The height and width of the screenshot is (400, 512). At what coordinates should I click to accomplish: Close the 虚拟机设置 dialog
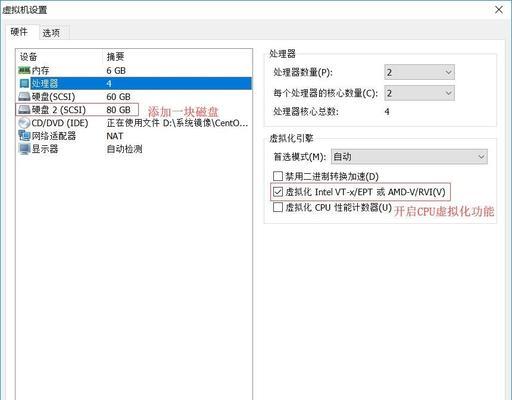pos(499,10)
